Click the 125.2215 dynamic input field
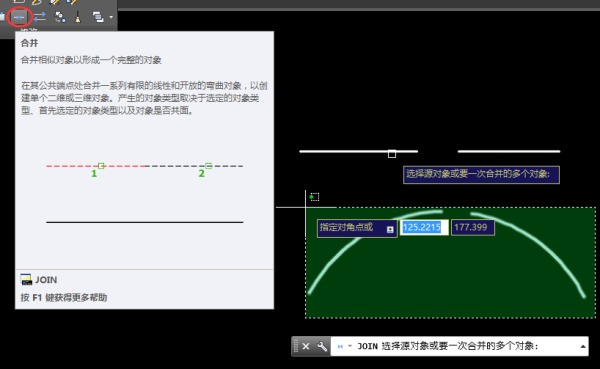 (424, 227)
